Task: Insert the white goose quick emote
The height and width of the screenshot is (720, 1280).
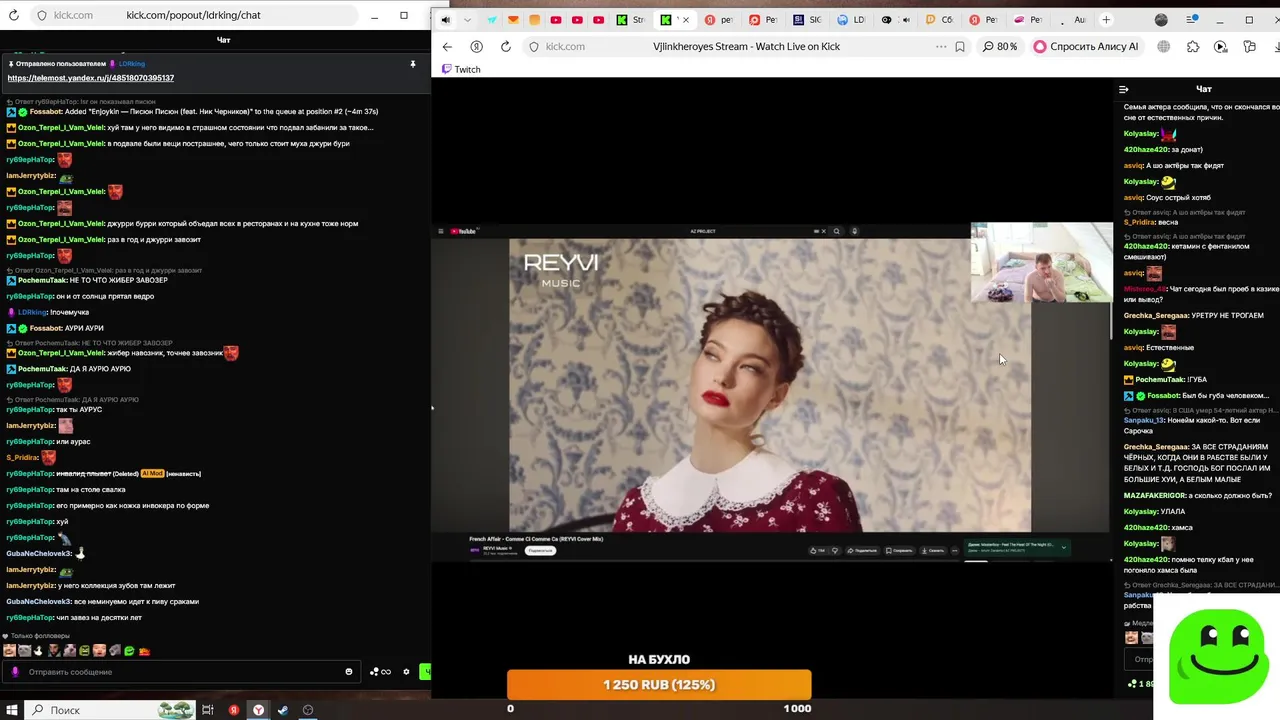Action: (39, 651)
